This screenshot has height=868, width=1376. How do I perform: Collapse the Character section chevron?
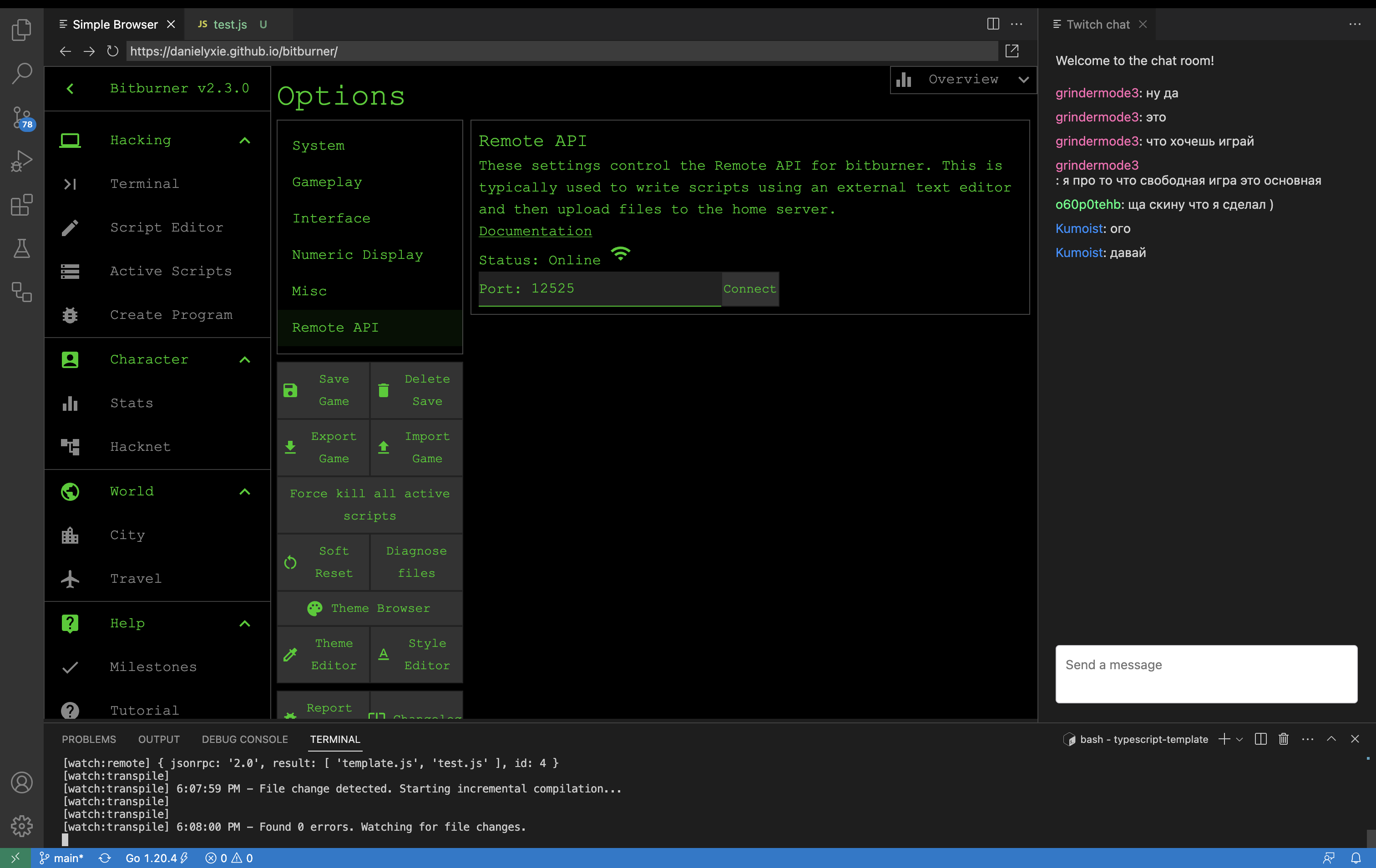coord(244,359)
